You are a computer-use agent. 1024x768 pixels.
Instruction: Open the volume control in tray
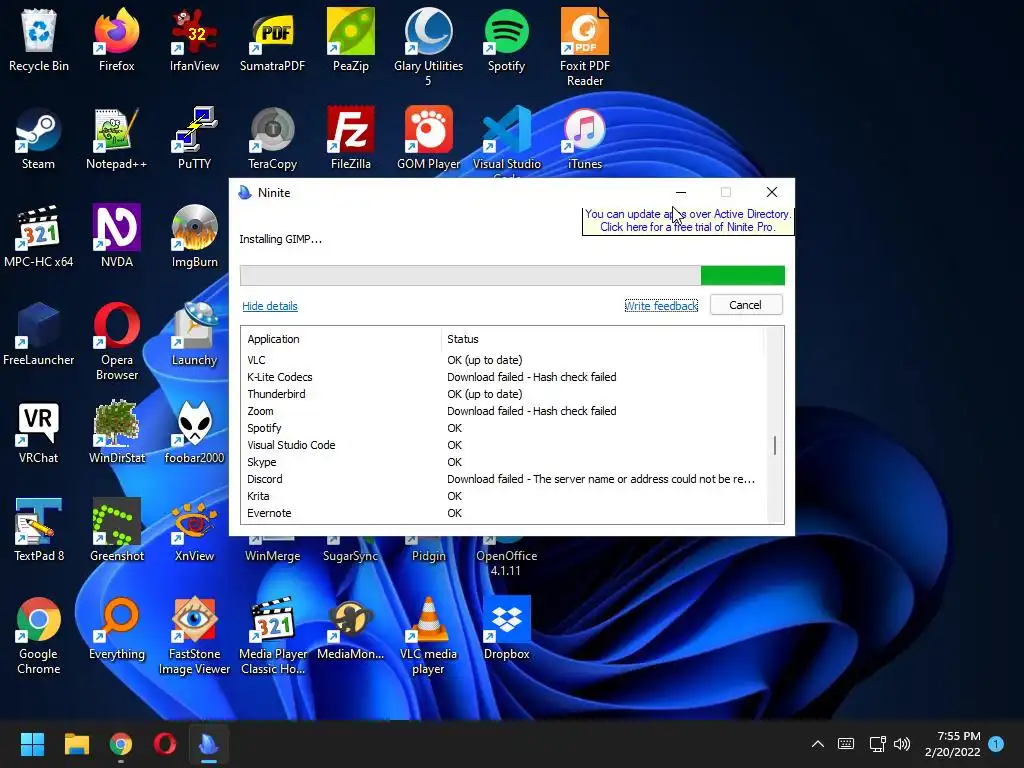[902, 744]
